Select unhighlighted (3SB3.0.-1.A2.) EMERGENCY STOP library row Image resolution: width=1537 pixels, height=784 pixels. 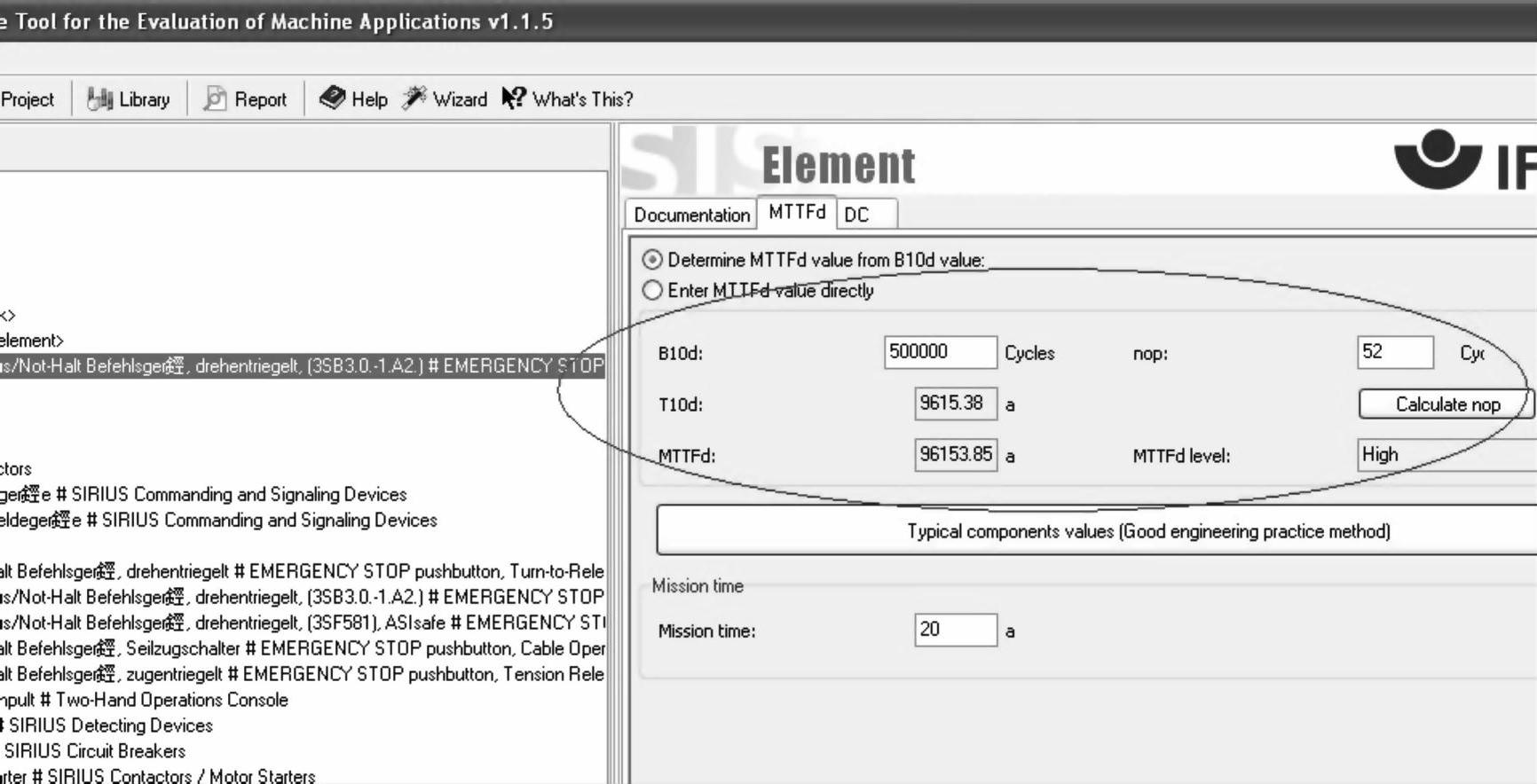[x=302, y=597]
